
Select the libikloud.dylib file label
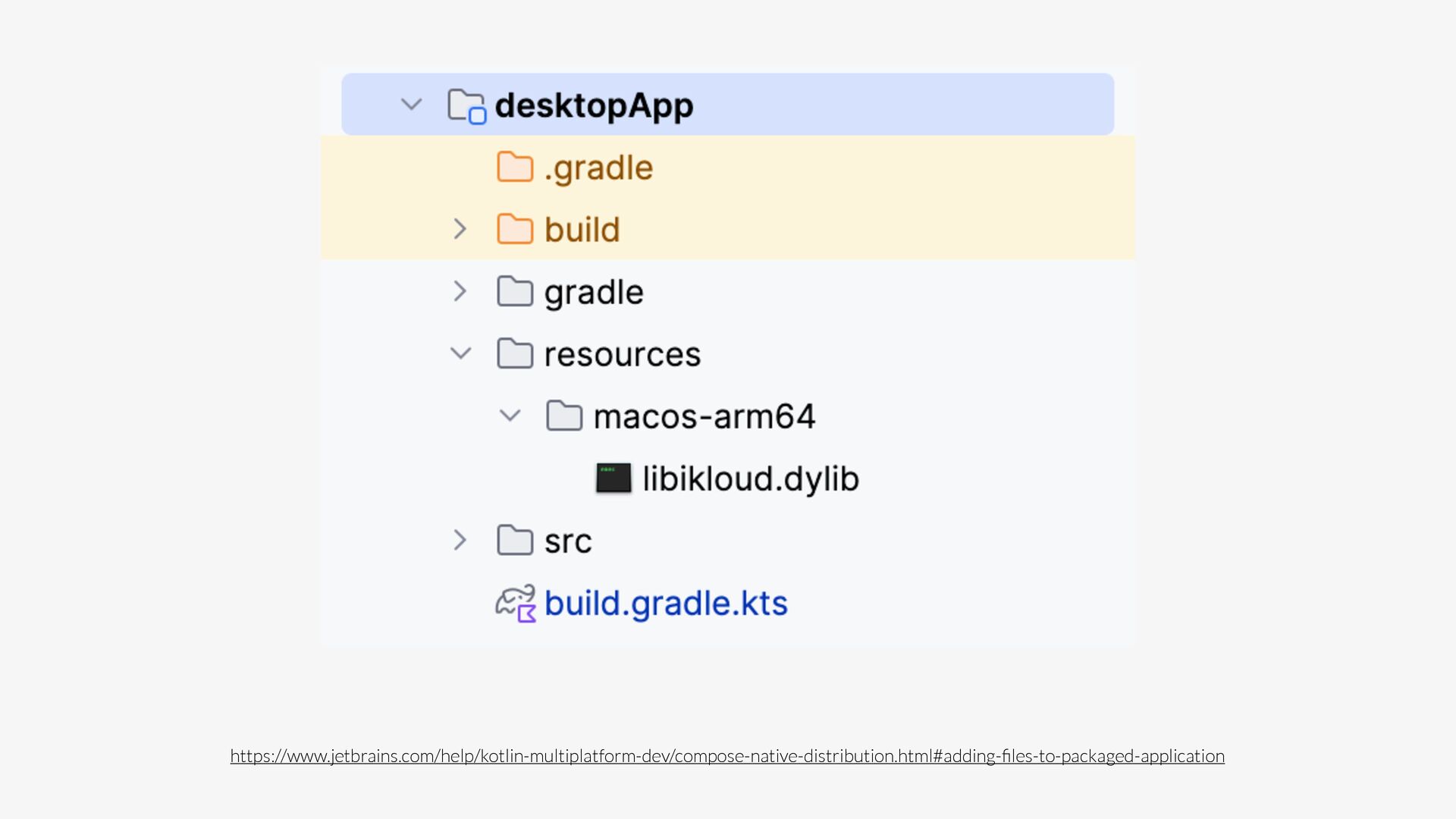coord(750,479)
